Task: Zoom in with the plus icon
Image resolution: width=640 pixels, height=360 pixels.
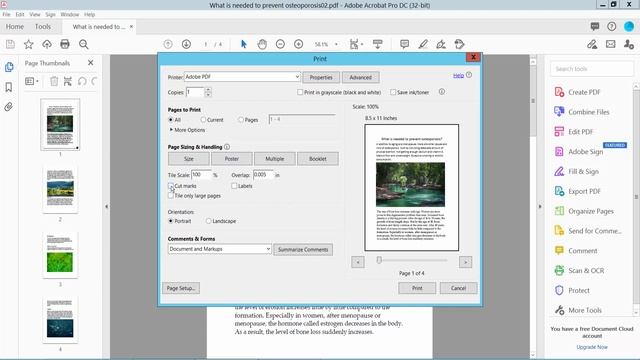Action: (x=298, y=44)
